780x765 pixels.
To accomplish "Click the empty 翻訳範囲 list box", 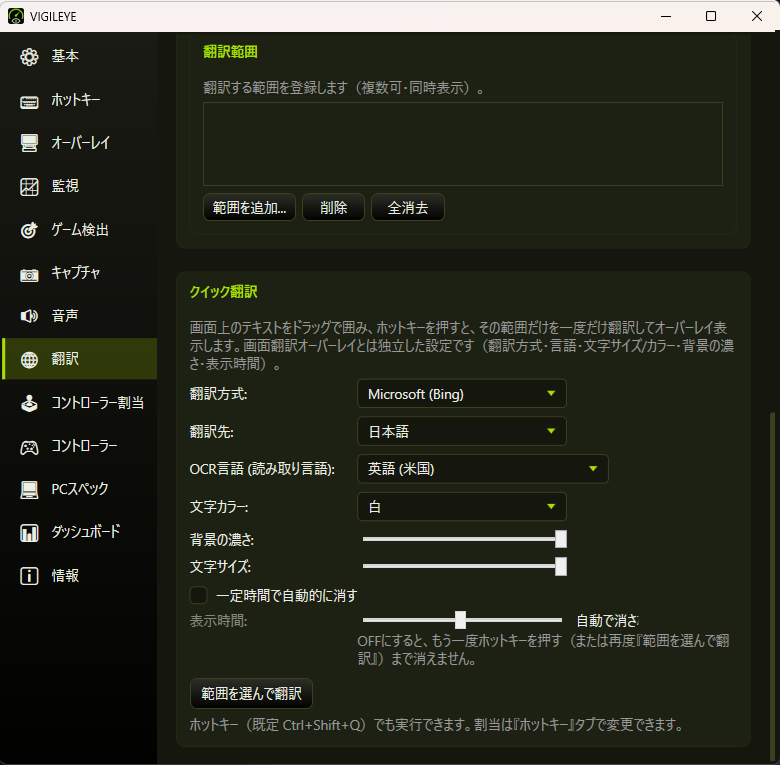I will pyautogui.click(x=463, y=144).
